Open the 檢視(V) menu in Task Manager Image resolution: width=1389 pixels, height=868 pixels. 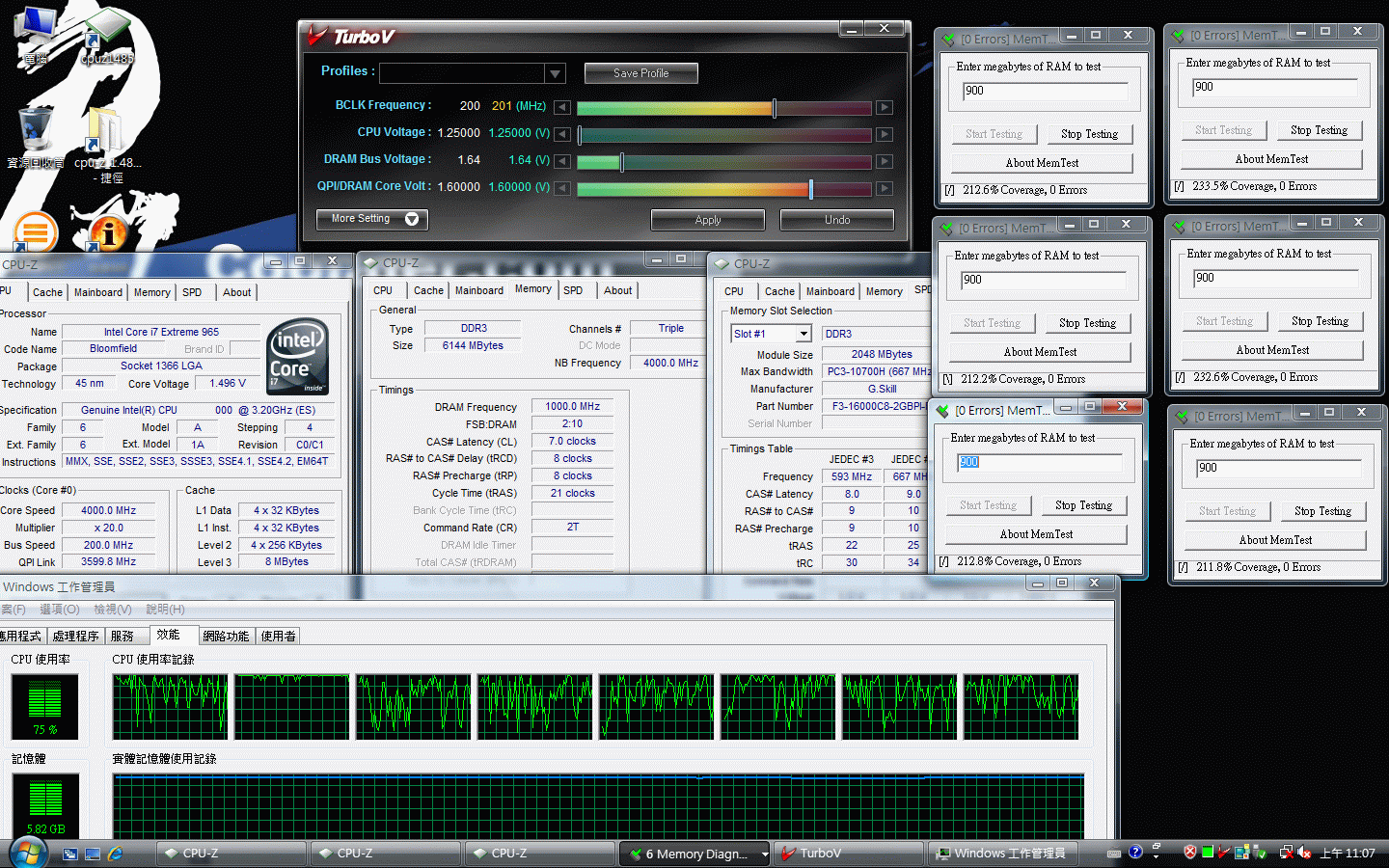click(113, 610)
